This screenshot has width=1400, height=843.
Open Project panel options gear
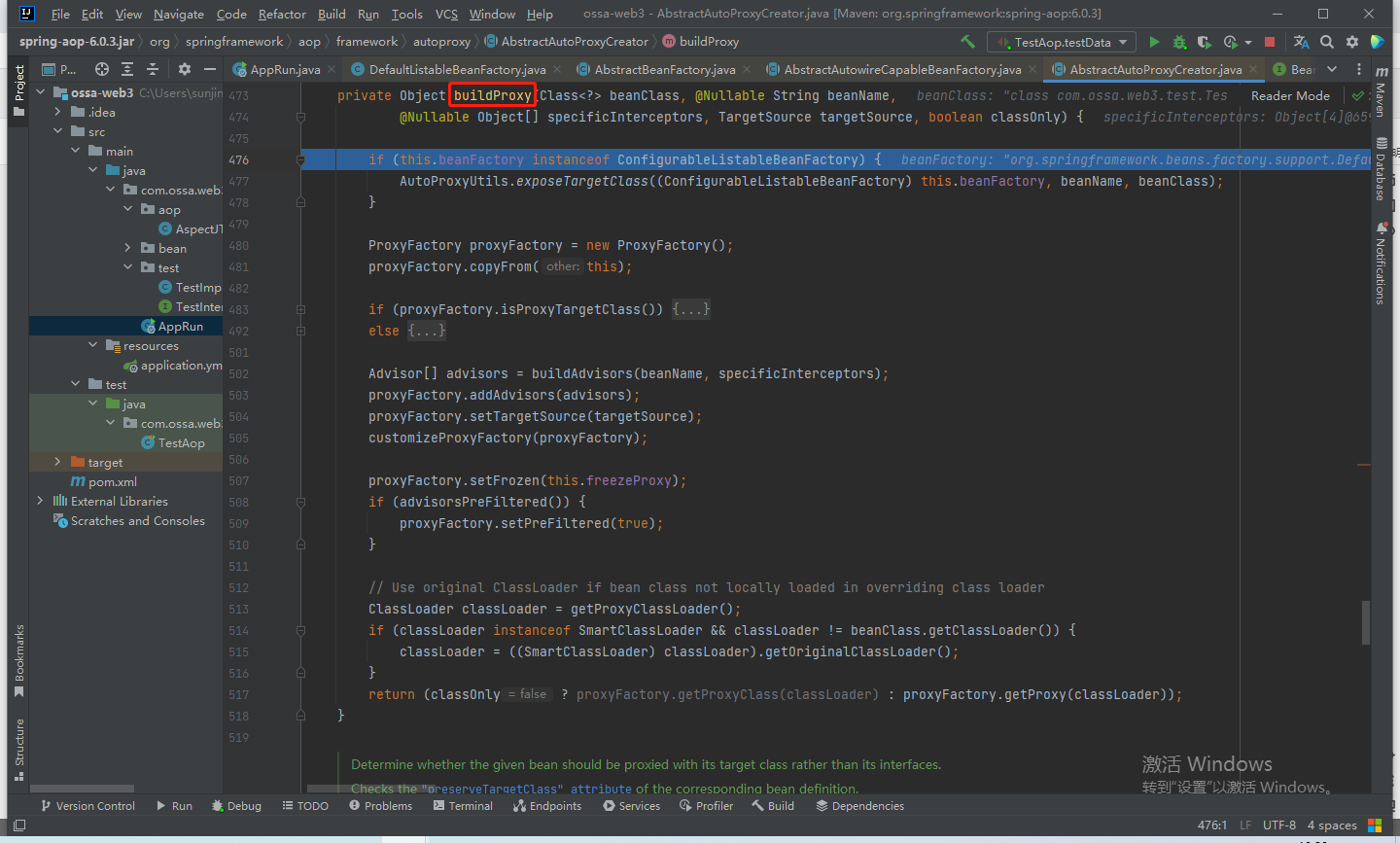point(185,69)
